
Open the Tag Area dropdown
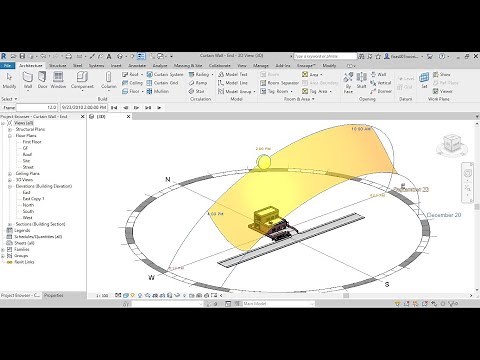(330, 91)
